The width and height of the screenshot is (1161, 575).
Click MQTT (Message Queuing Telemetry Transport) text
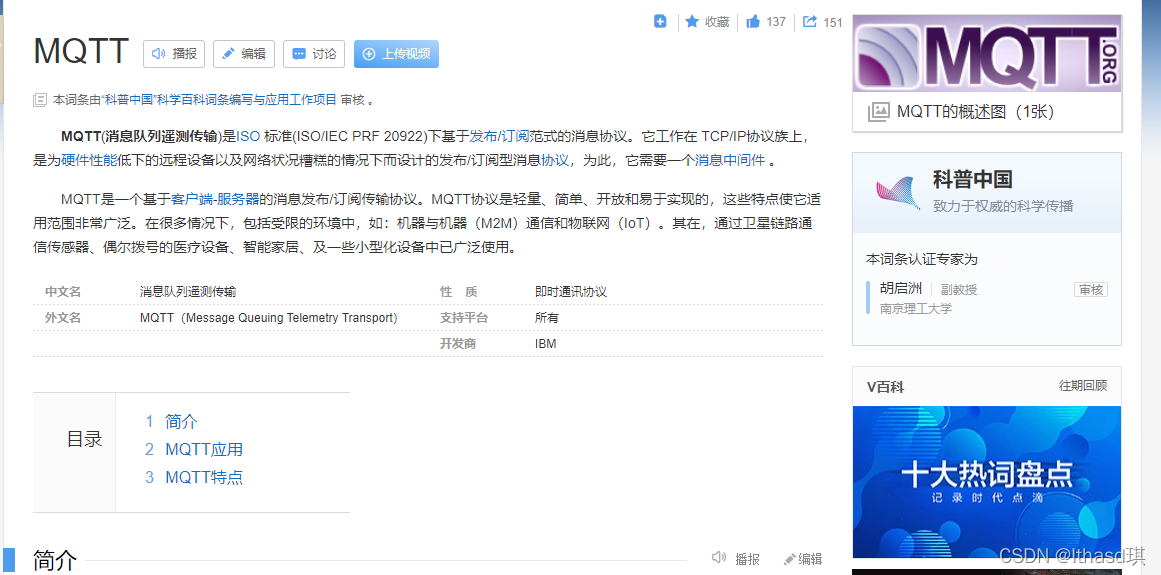point(269,318)
